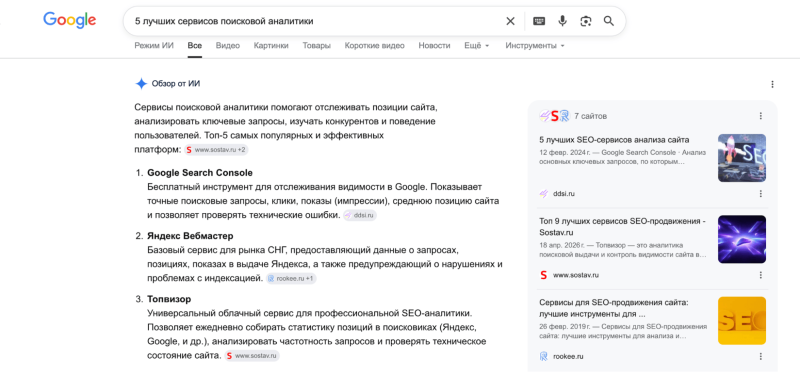
Task: Click rocket SEO thumbnail of ddsi.ru result
Action: [741, 158]
